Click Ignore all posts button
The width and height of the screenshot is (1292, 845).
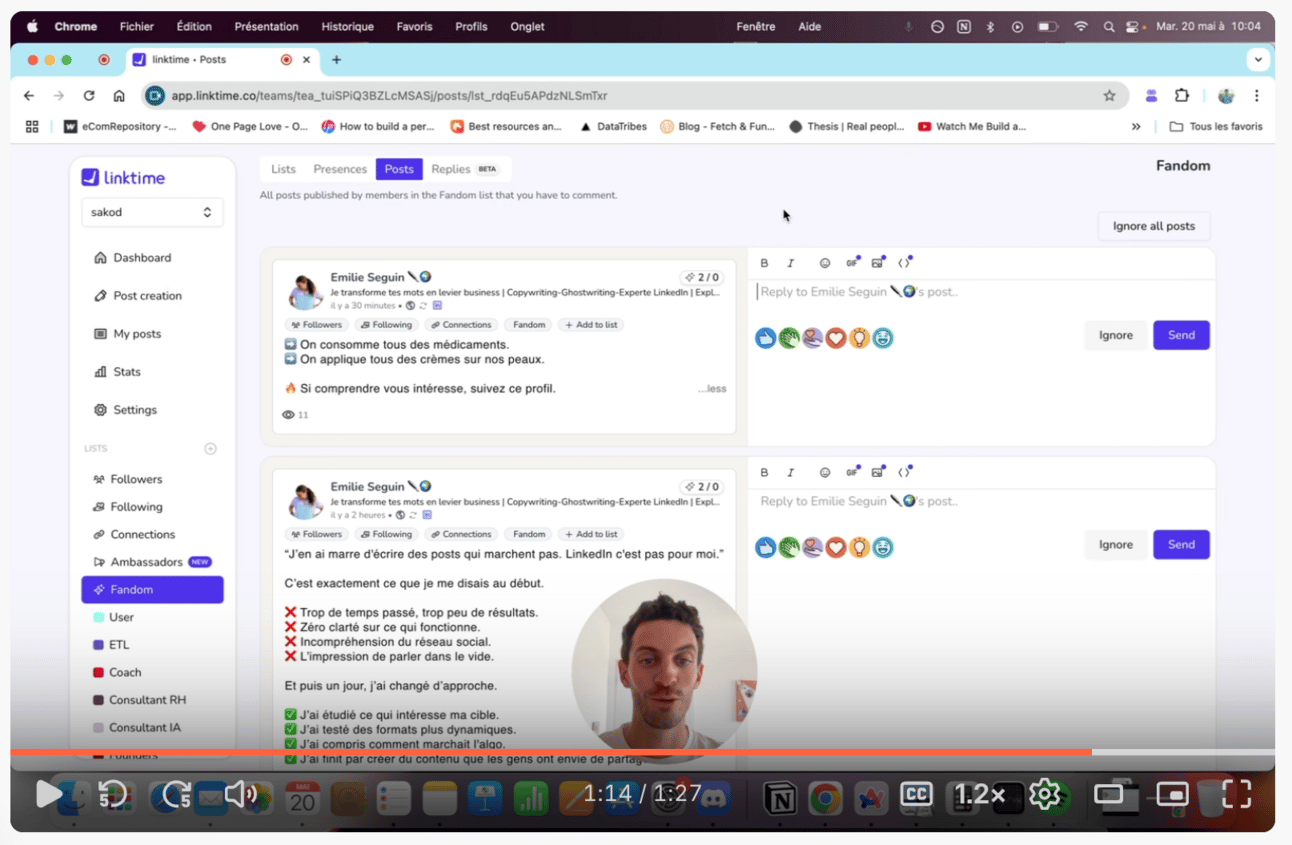pos(1153,226)
